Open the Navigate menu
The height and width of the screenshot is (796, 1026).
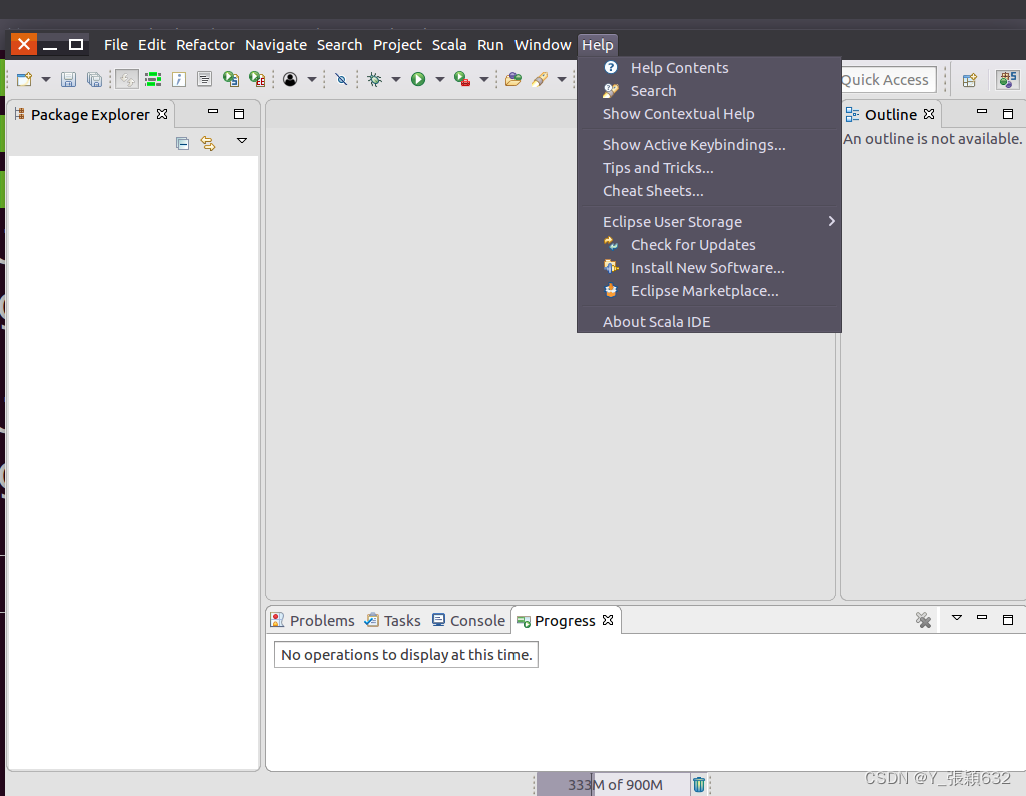tap(275, 45)
